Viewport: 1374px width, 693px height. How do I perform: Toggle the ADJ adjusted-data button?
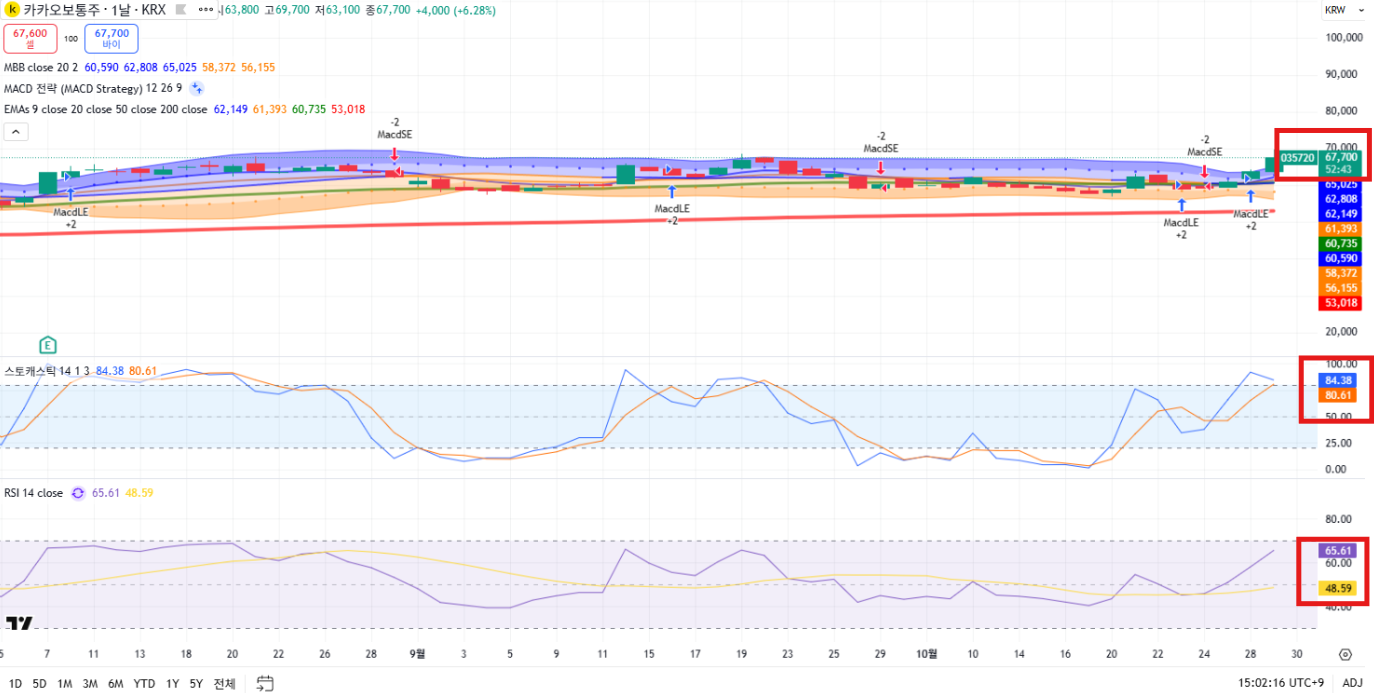tap(1352, 684)
